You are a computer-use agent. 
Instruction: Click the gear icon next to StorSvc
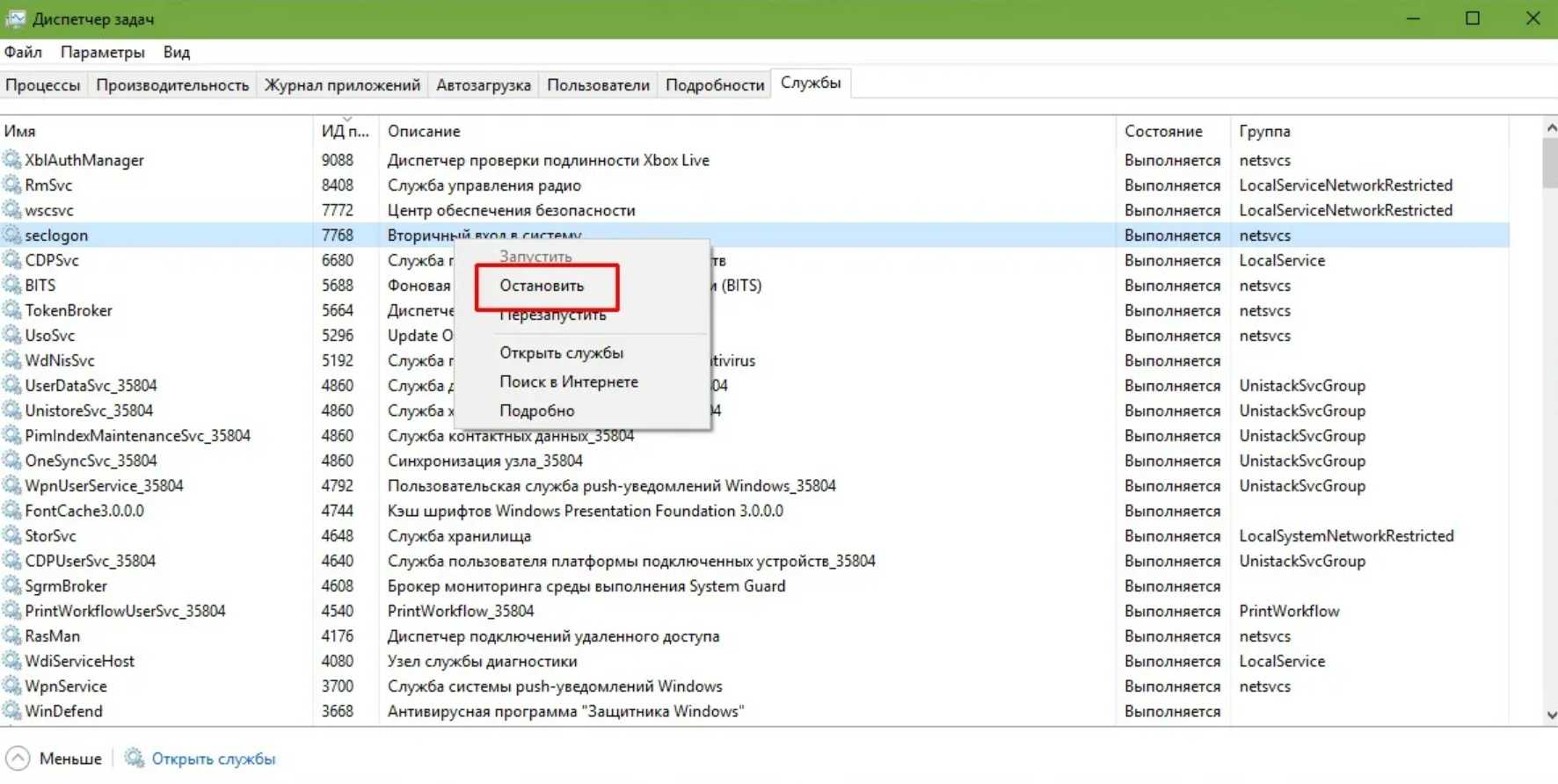point(11,536)
